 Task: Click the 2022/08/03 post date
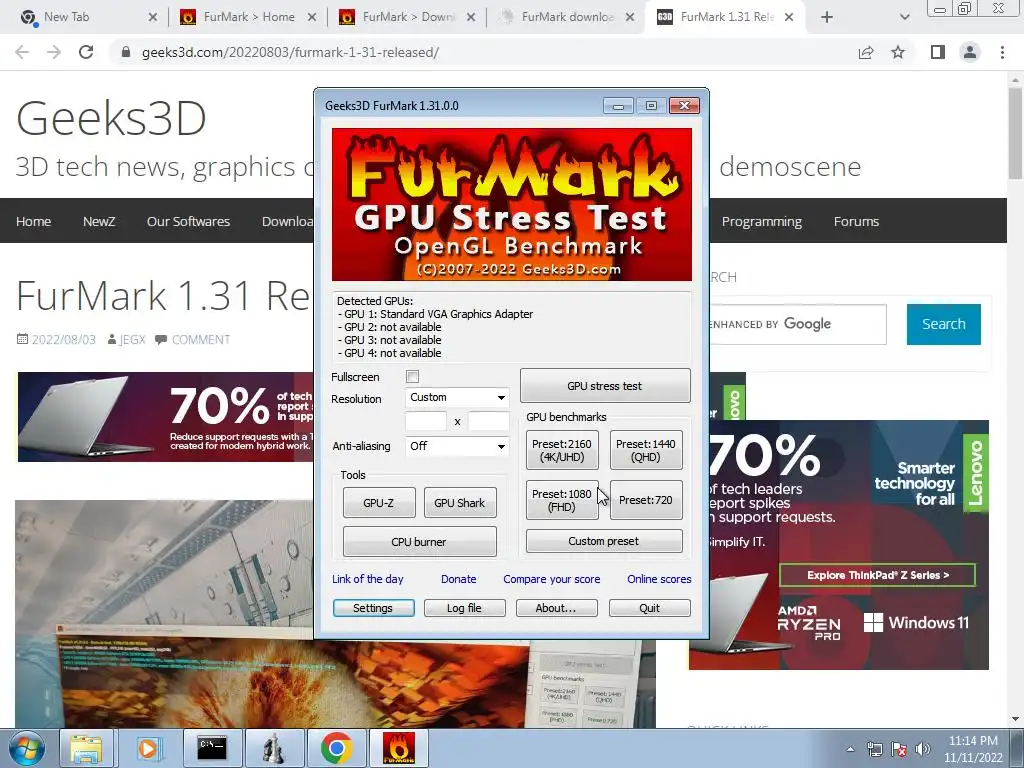click(x=63, y=340)
